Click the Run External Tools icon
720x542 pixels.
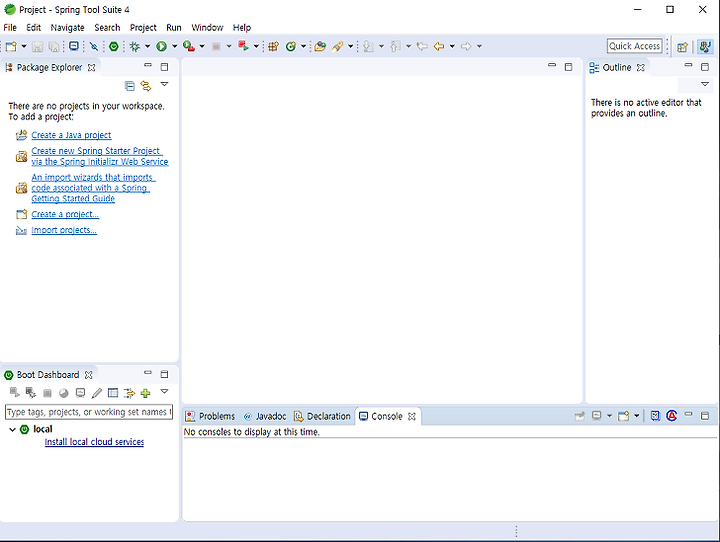(x=243, y=46)
